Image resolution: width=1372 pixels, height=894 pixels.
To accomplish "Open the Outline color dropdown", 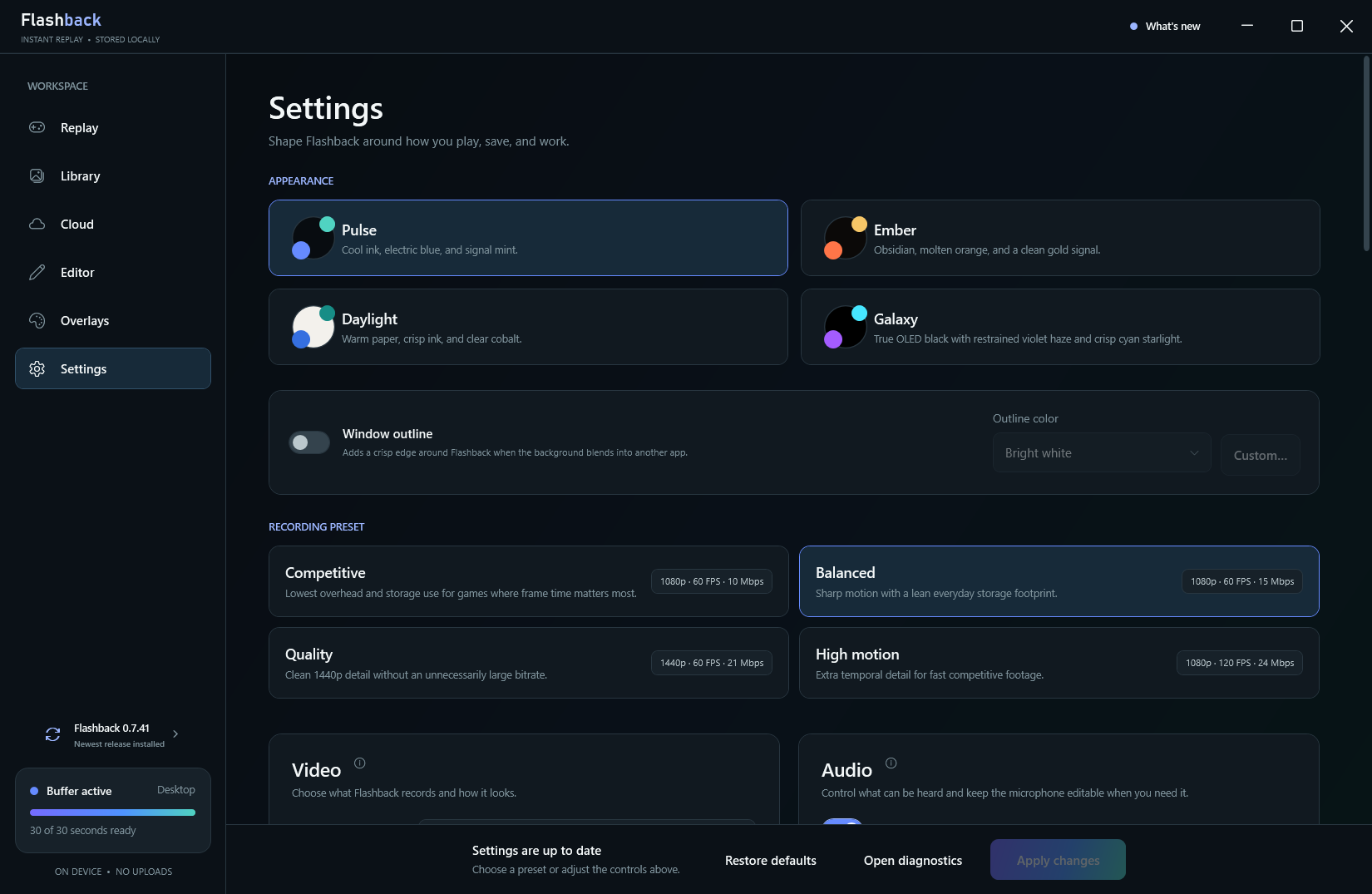I will click(x=1102, y=453).
